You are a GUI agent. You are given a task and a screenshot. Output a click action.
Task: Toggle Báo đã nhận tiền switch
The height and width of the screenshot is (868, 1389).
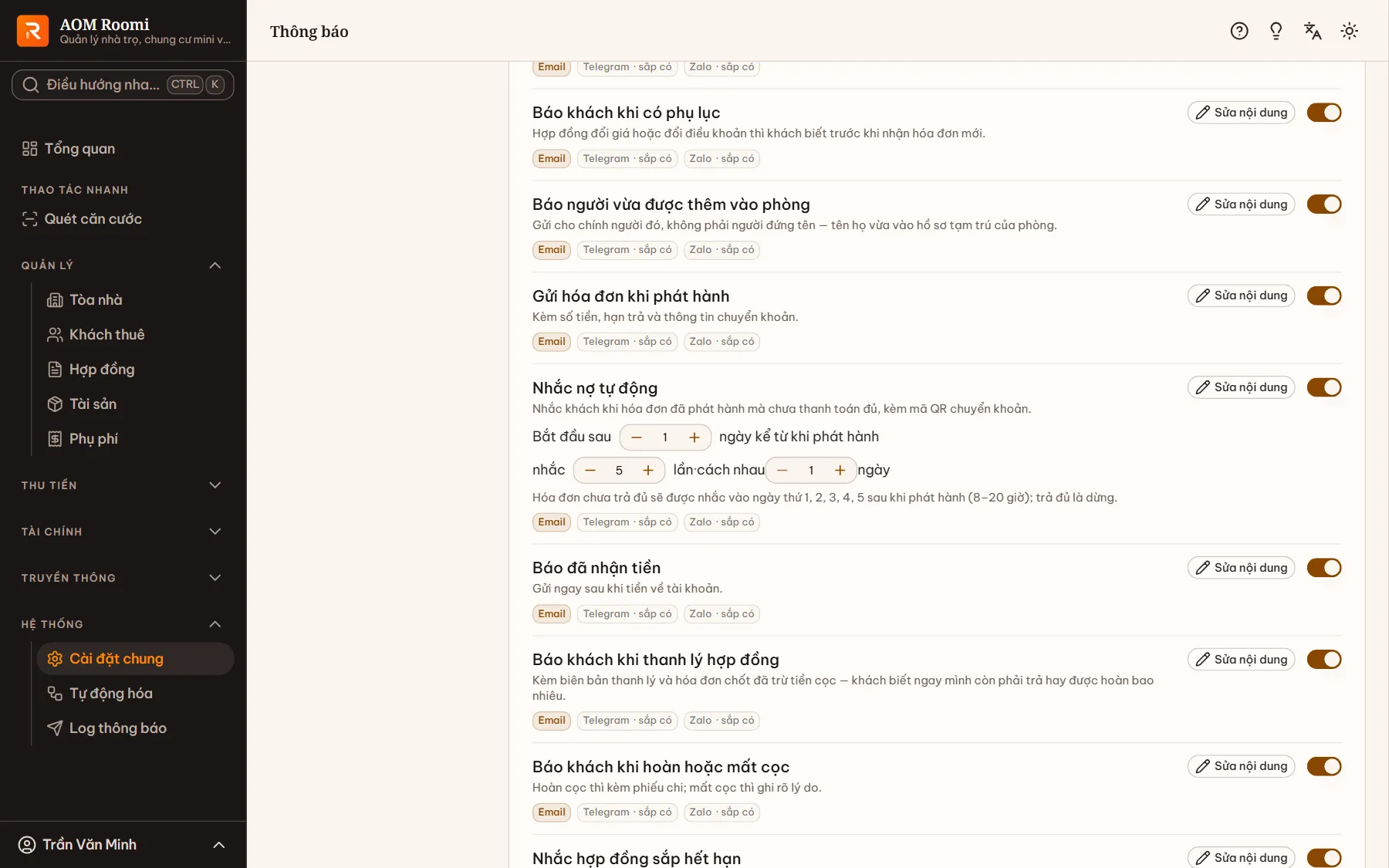1324,568
